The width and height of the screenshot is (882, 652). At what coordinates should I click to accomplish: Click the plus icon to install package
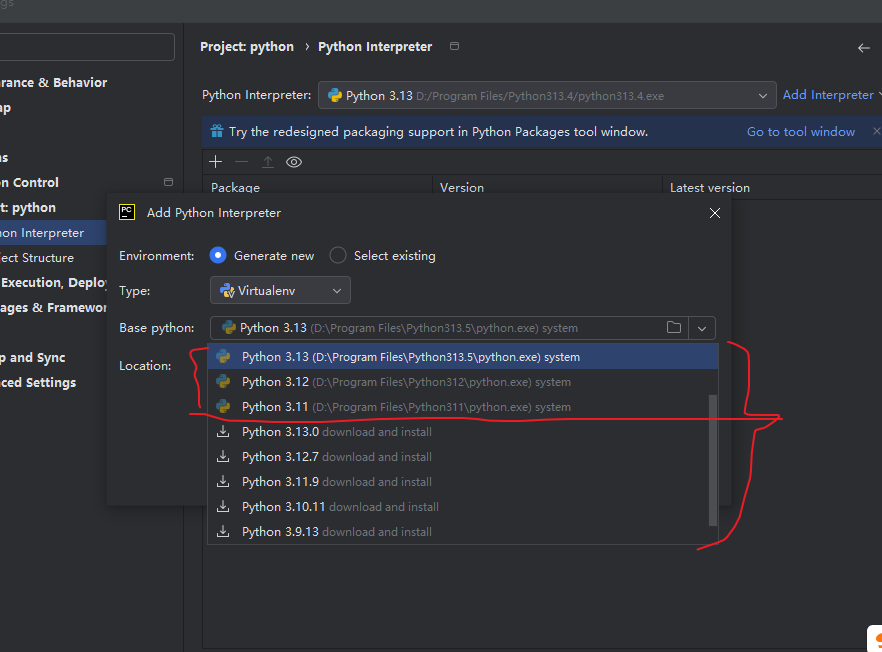[215, 162]
